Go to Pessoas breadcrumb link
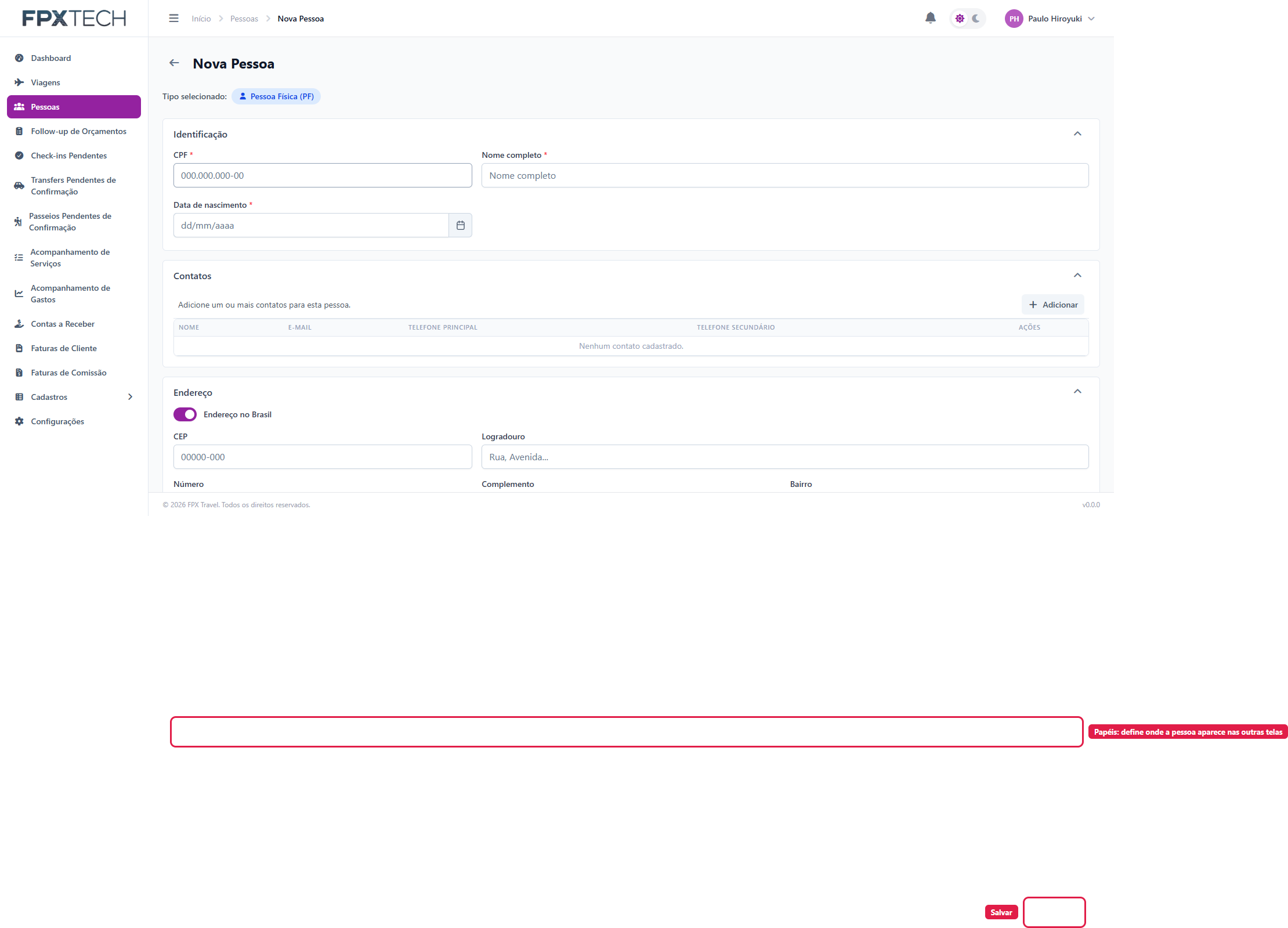 tap(244, 19)
